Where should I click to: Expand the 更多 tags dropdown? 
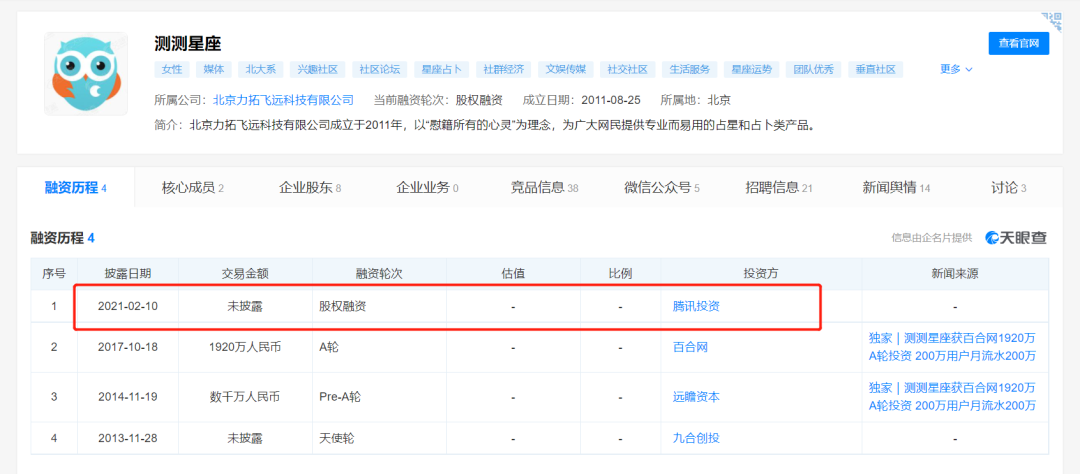click(956, 70)
